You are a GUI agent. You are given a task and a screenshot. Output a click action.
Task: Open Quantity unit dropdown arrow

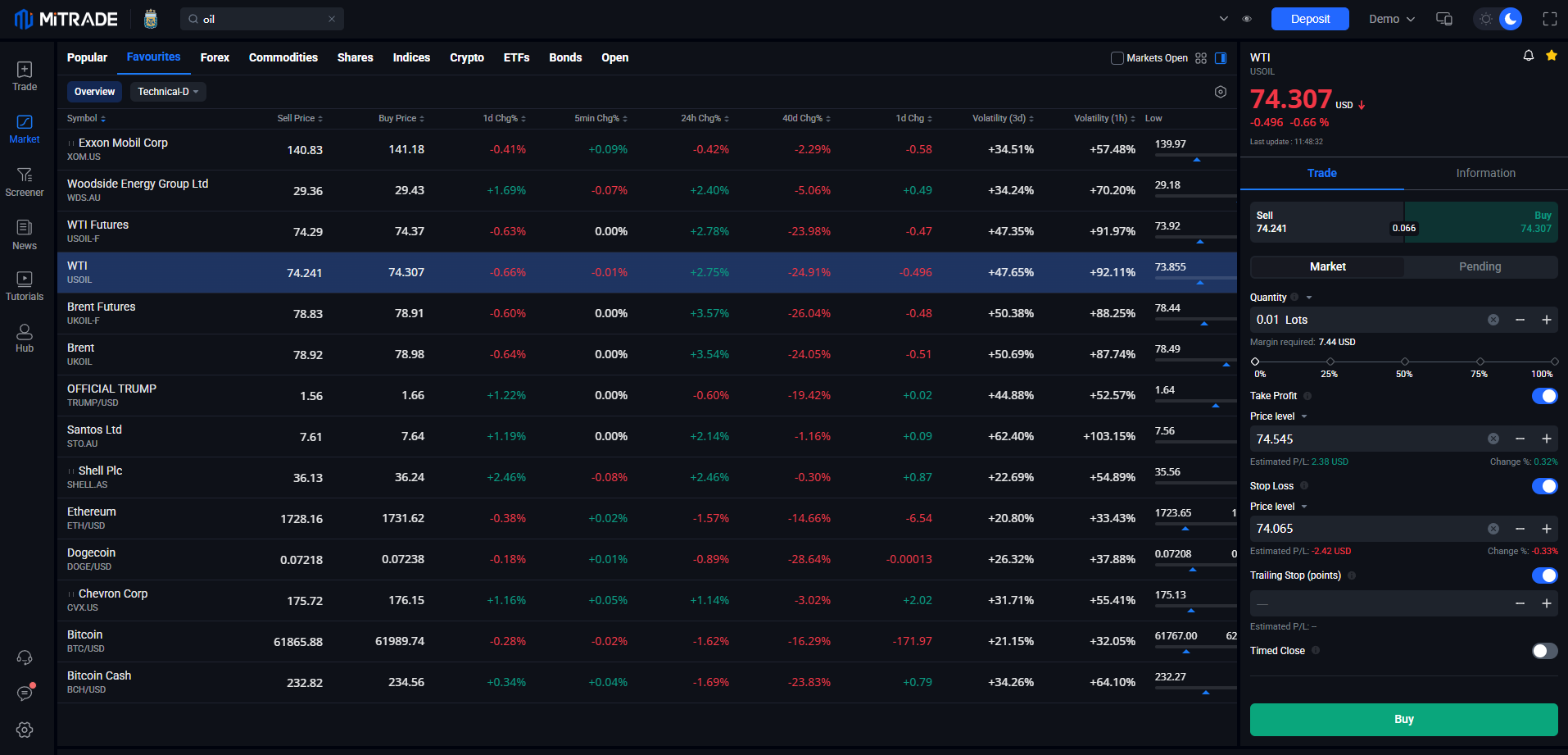coord(1309,298)
